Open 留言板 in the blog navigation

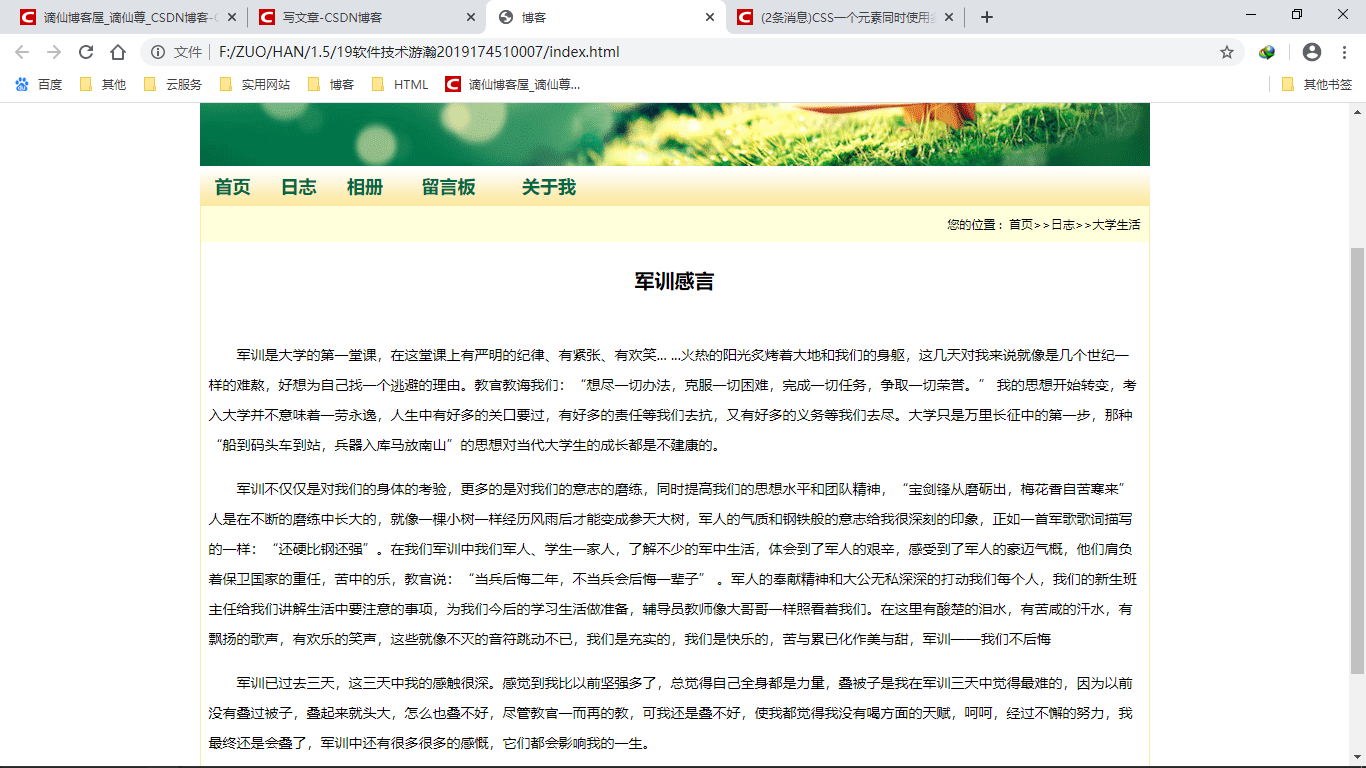(x=448, y=187)
